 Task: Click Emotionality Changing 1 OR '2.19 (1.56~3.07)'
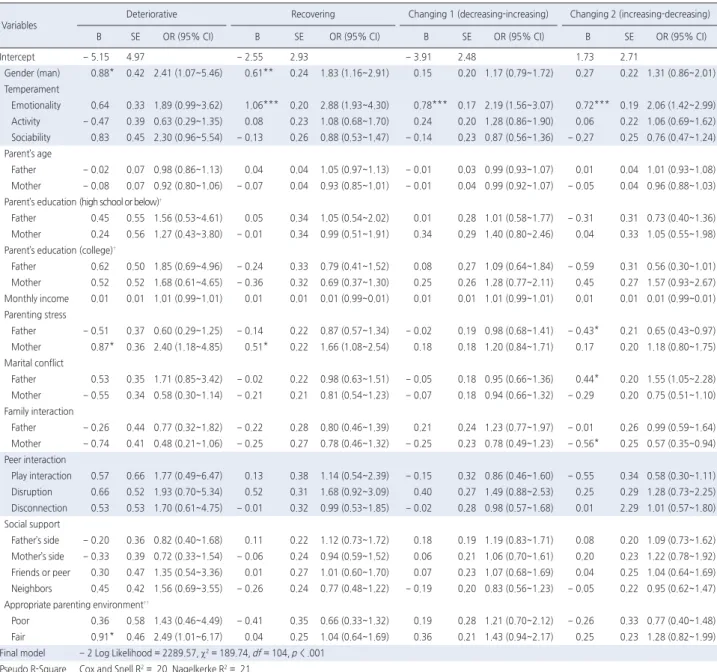(x=519, y=105)
